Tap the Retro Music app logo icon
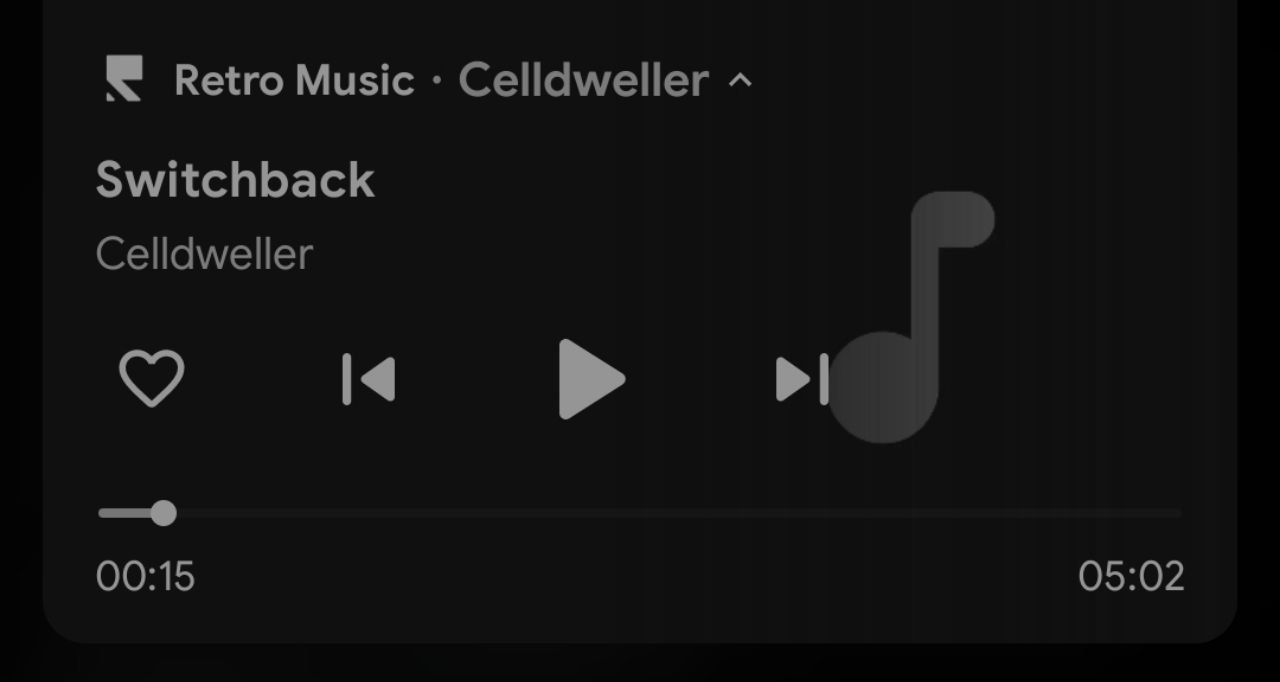Image resolution: width=1280 pixels, height=682 pixels. pyautogui.click(x=125, y=79)
